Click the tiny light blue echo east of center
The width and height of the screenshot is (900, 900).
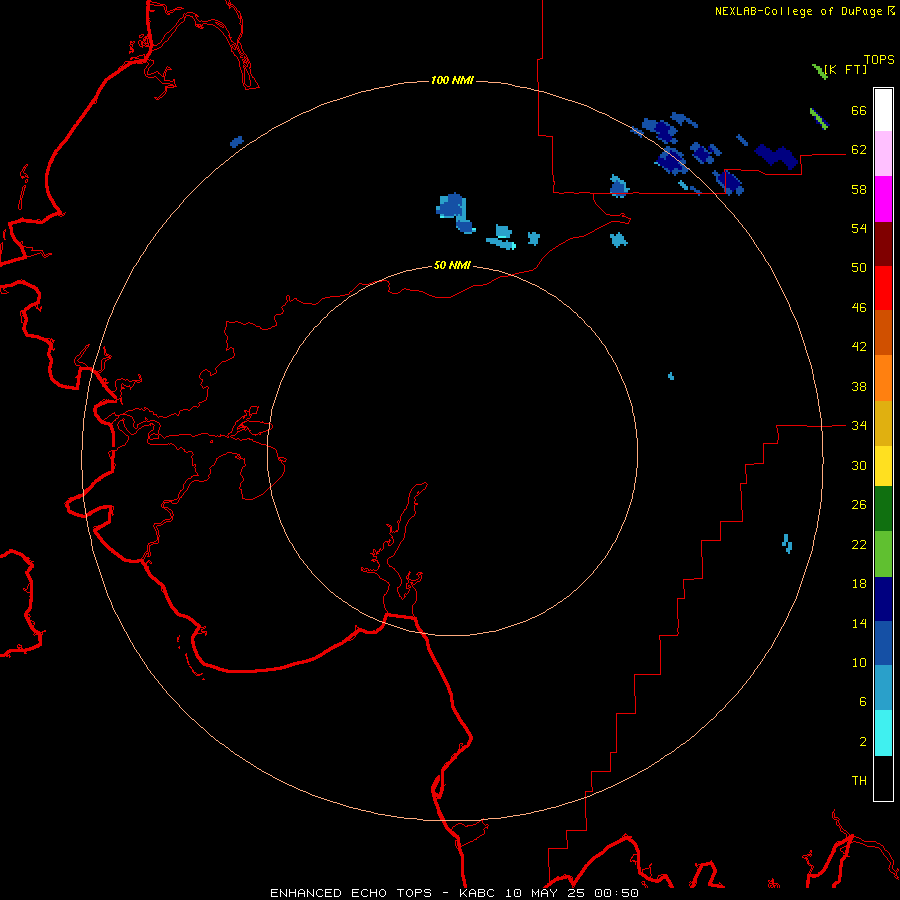(671, 377)
